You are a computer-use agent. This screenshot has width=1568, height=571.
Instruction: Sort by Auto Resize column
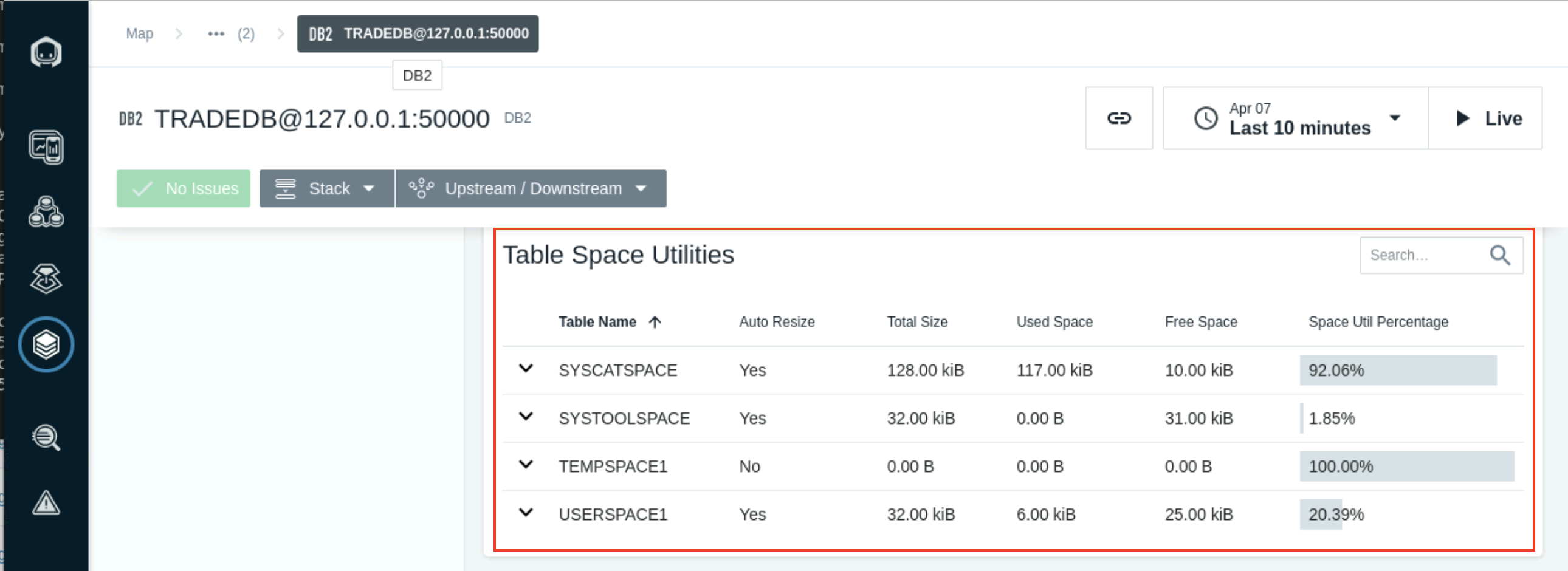point(777,322)
